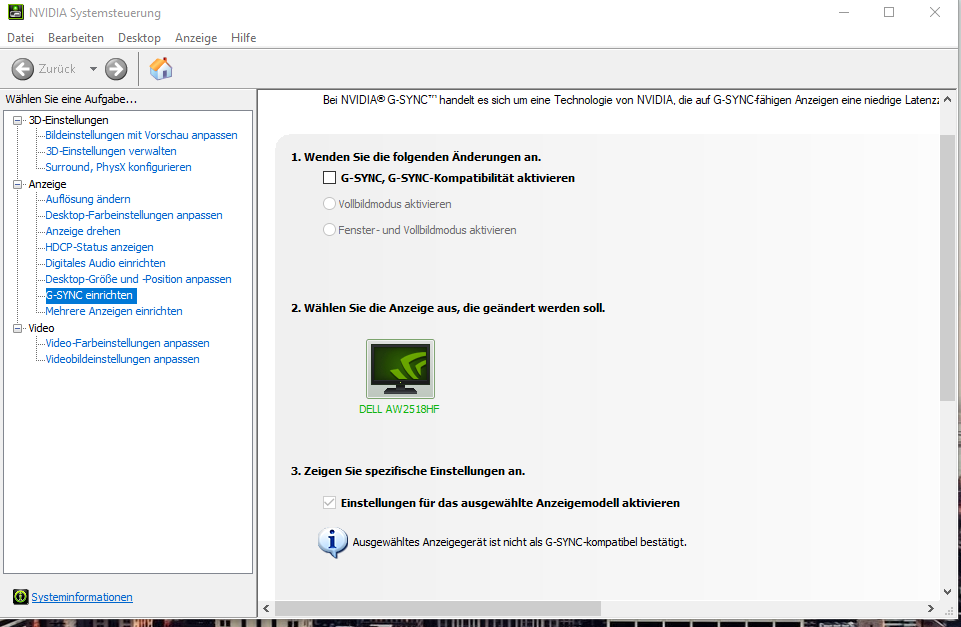Collapse the Video tree branch
The width and height of the screenshot is (961, 627).
[x=15, y=327]
